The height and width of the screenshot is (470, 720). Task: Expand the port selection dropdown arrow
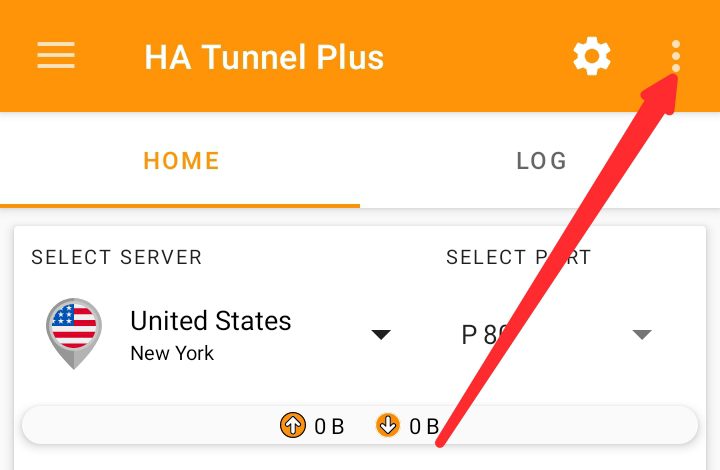(642, 334)
